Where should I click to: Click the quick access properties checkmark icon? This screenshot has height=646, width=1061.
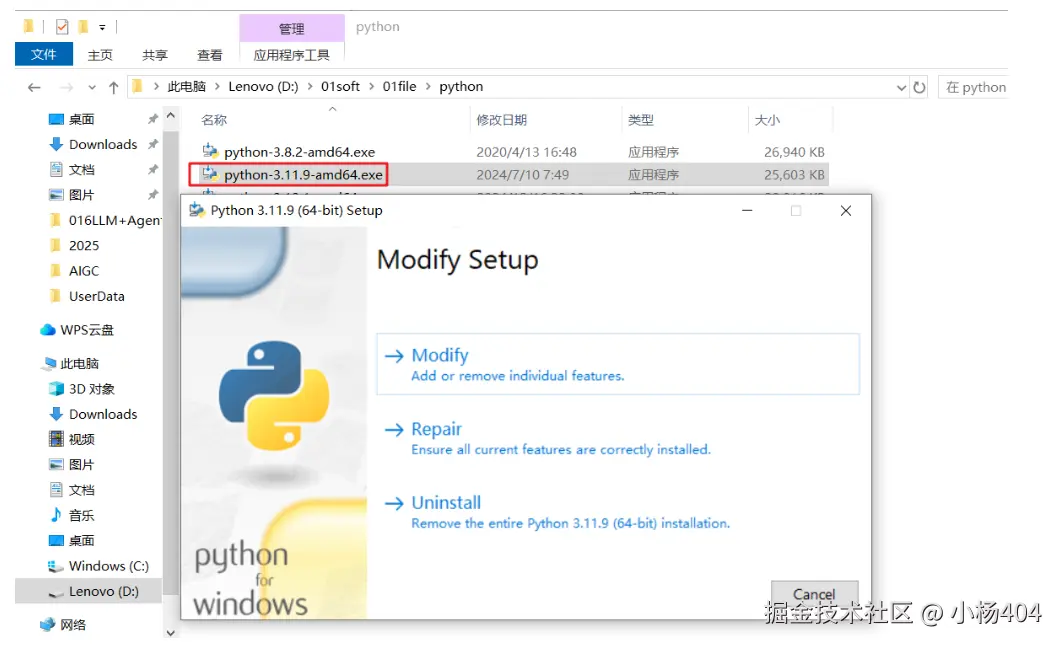click(x=62, y=27)
